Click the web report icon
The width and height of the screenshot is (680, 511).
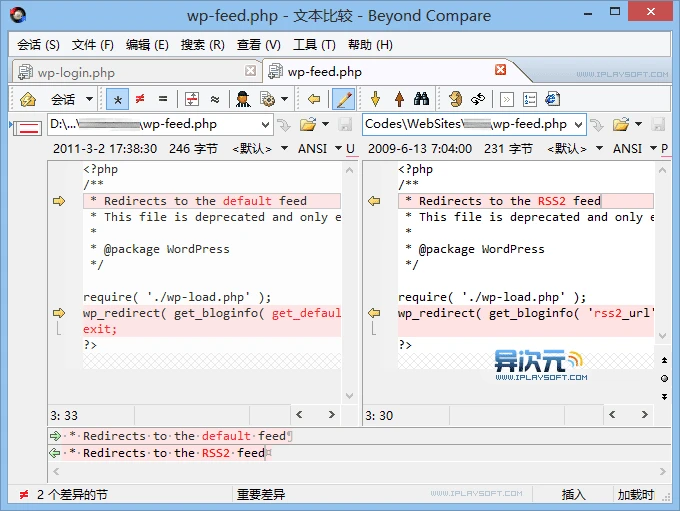point(552,99)
